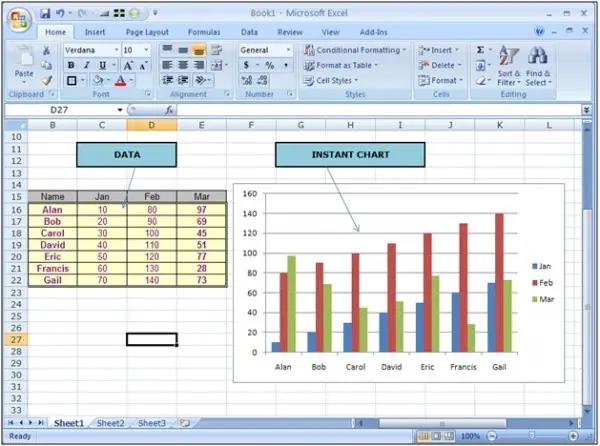Open the font size 10 dropdown
The width and height of the screenshot is (600, 446).
point(146,50)
